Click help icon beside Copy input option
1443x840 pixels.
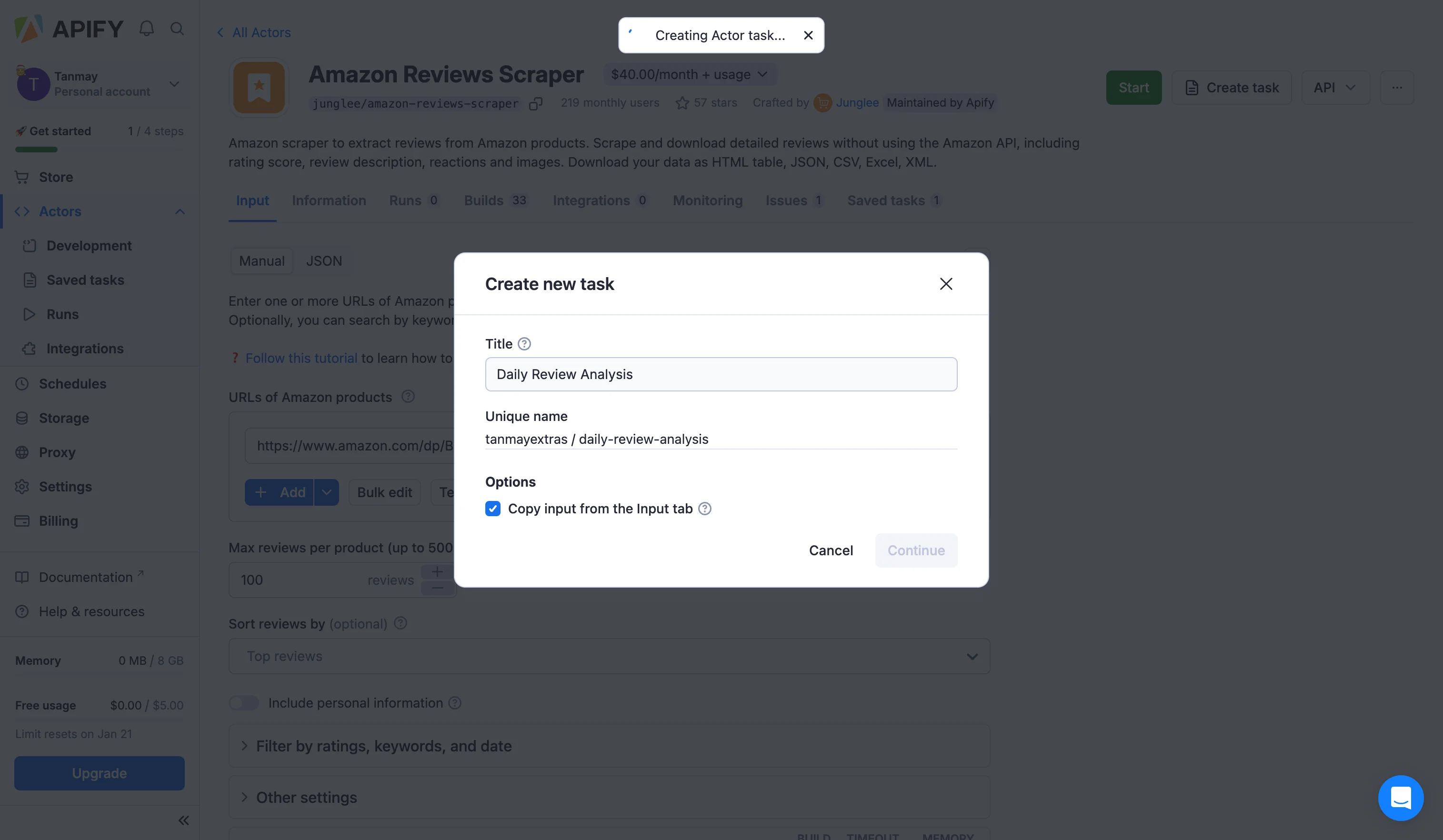(705, 509)
